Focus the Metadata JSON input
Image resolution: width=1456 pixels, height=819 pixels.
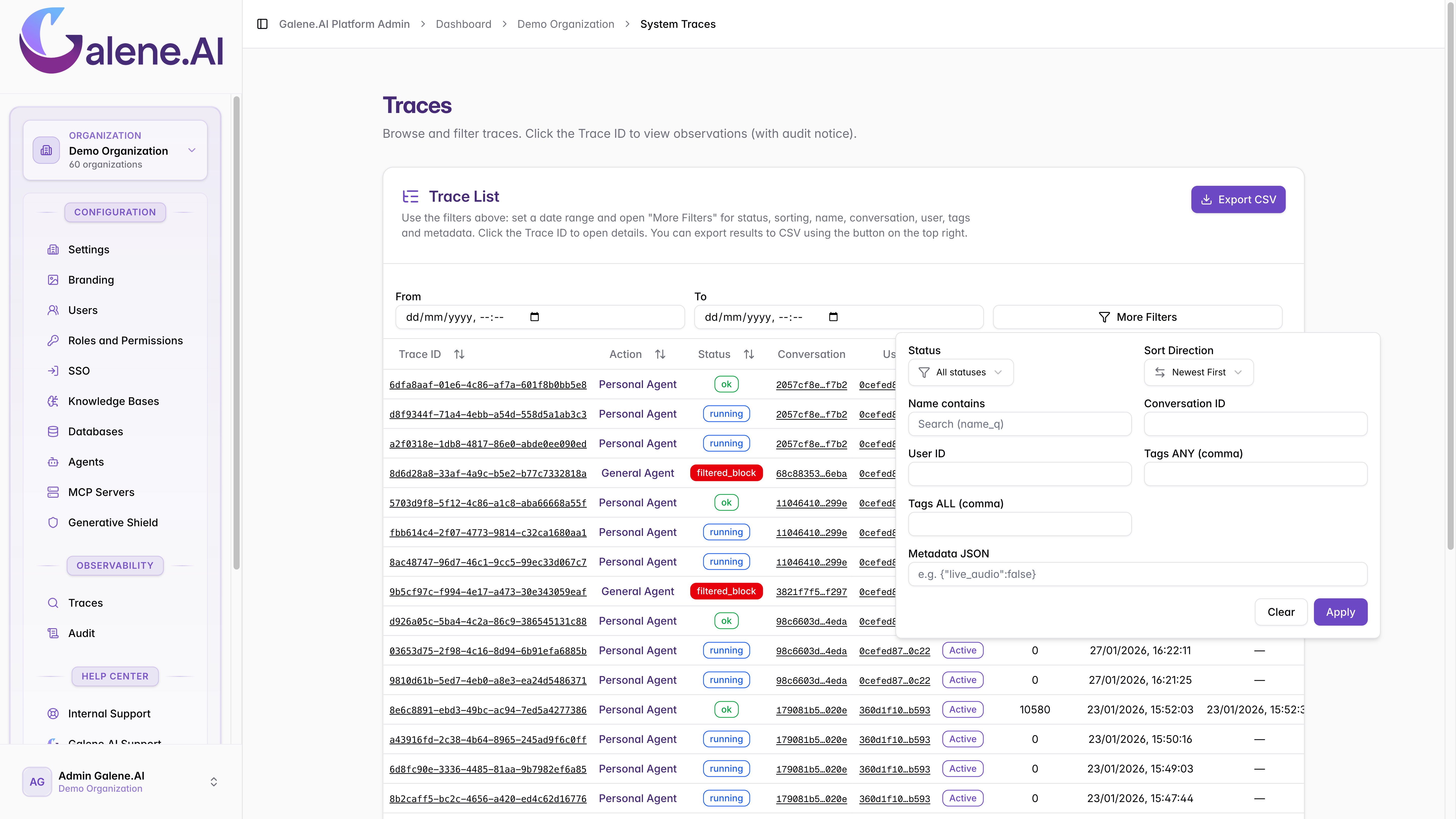(1138, 574)
